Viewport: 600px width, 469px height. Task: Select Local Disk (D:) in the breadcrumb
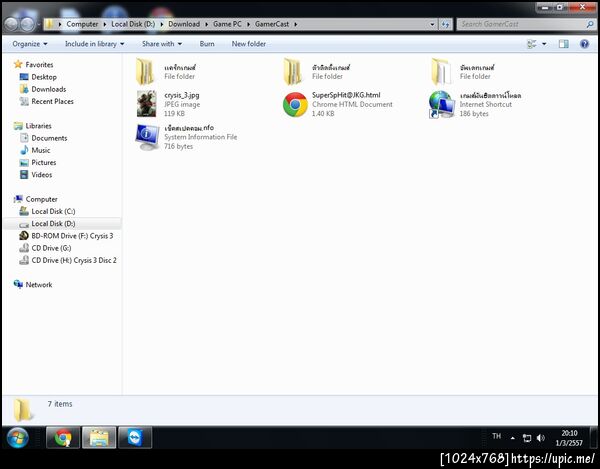tap(133, 24)
